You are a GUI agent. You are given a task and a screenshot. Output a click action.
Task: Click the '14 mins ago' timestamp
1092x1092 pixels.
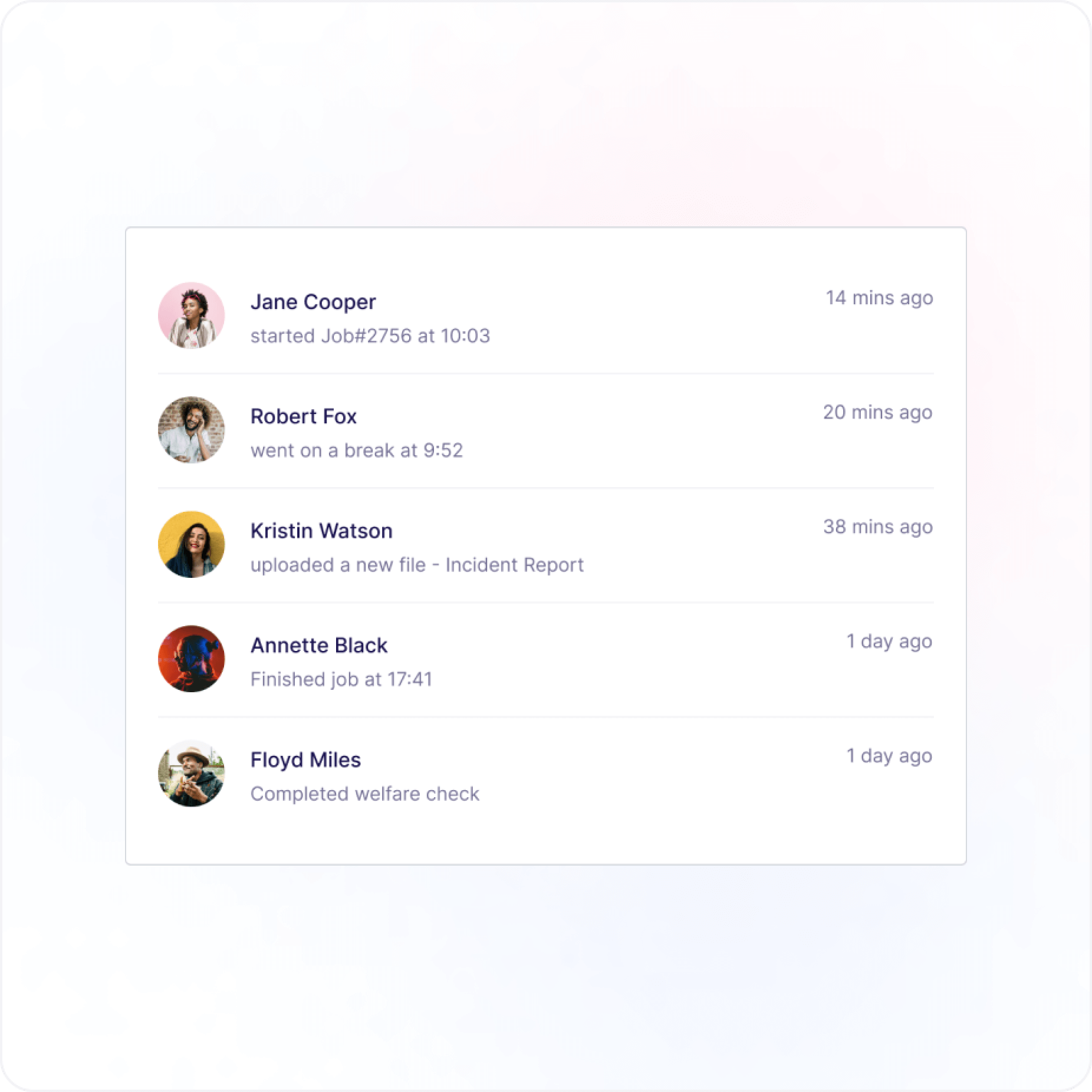(879, 298)
